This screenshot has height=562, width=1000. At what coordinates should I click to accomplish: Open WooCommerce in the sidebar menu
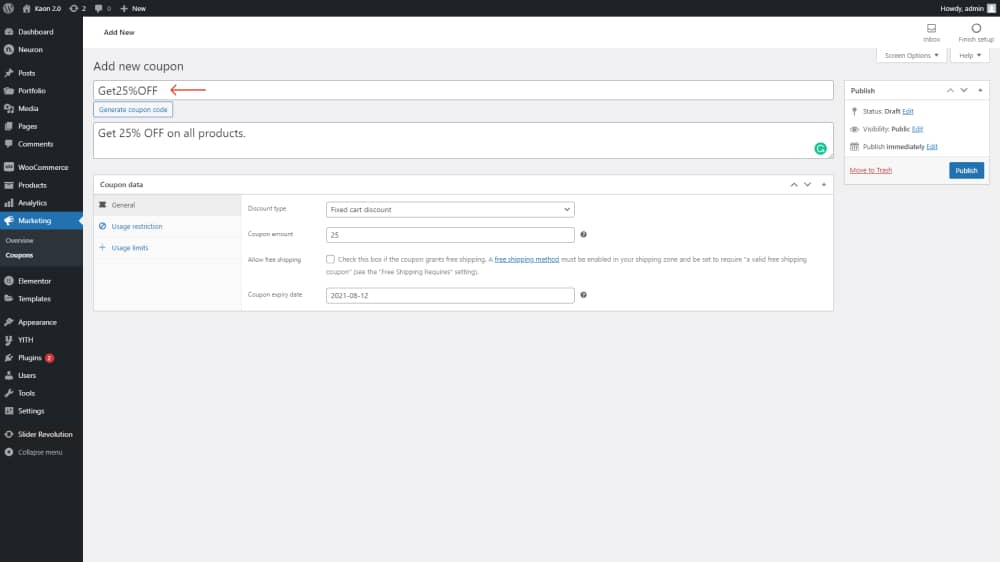pos(42,167)
